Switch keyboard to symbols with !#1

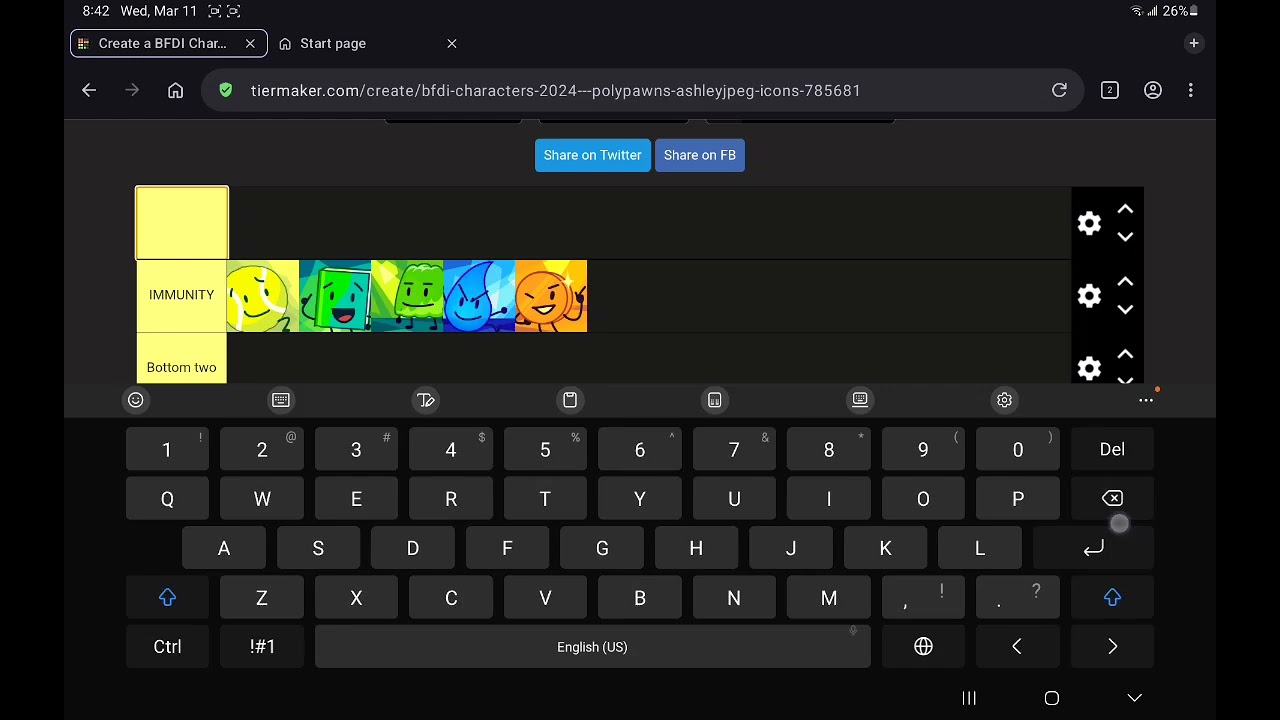coord(262,647)
